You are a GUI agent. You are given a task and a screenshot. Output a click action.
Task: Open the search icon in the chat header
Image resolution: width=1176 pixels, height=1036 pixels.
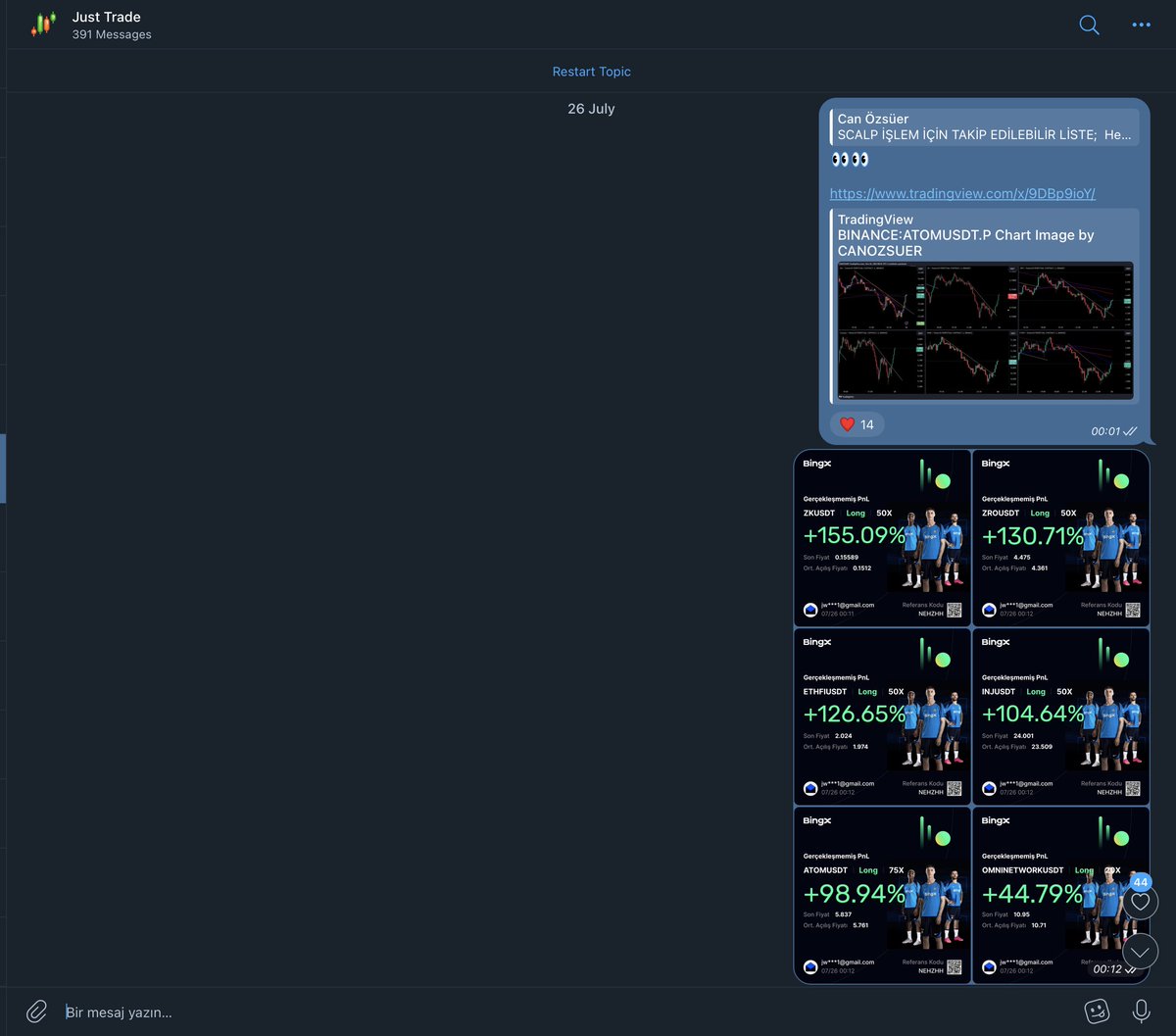(x=1089, y=25)
